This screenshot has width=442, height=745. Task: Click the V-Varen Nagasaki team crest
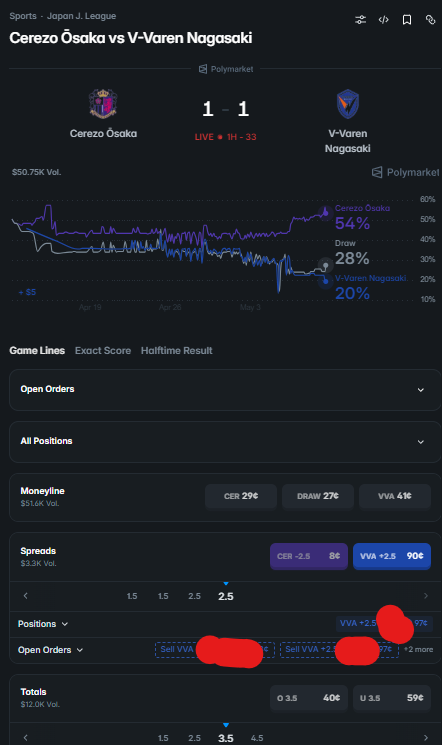(348, 104)
